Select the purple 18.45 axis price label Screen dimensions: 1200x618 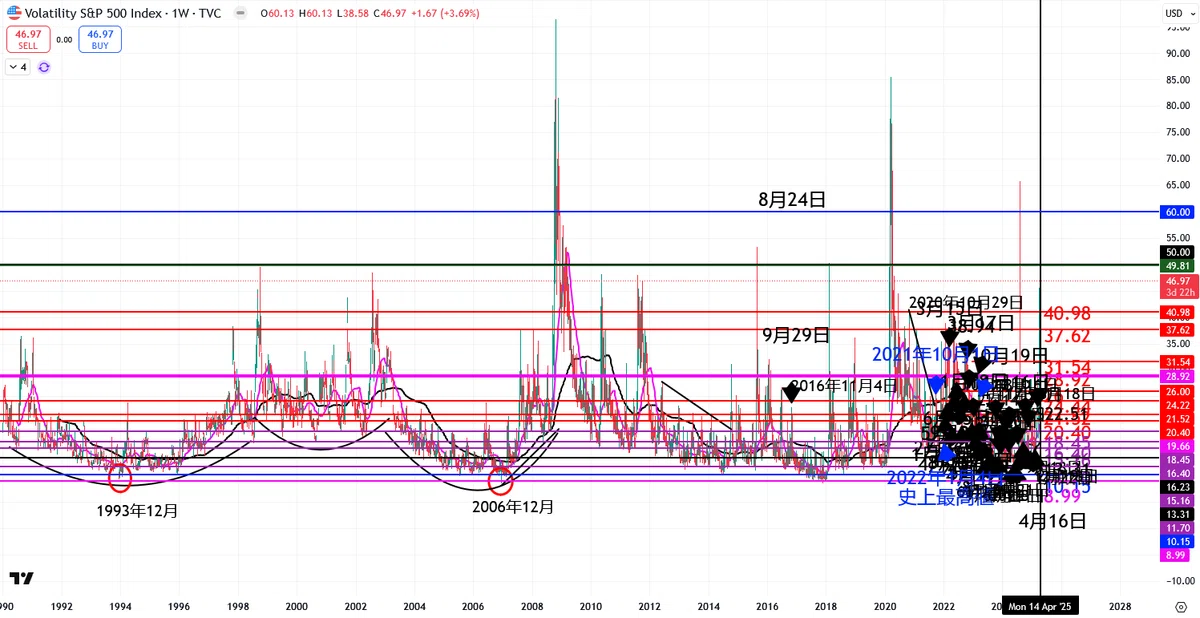coord(1177,459)
